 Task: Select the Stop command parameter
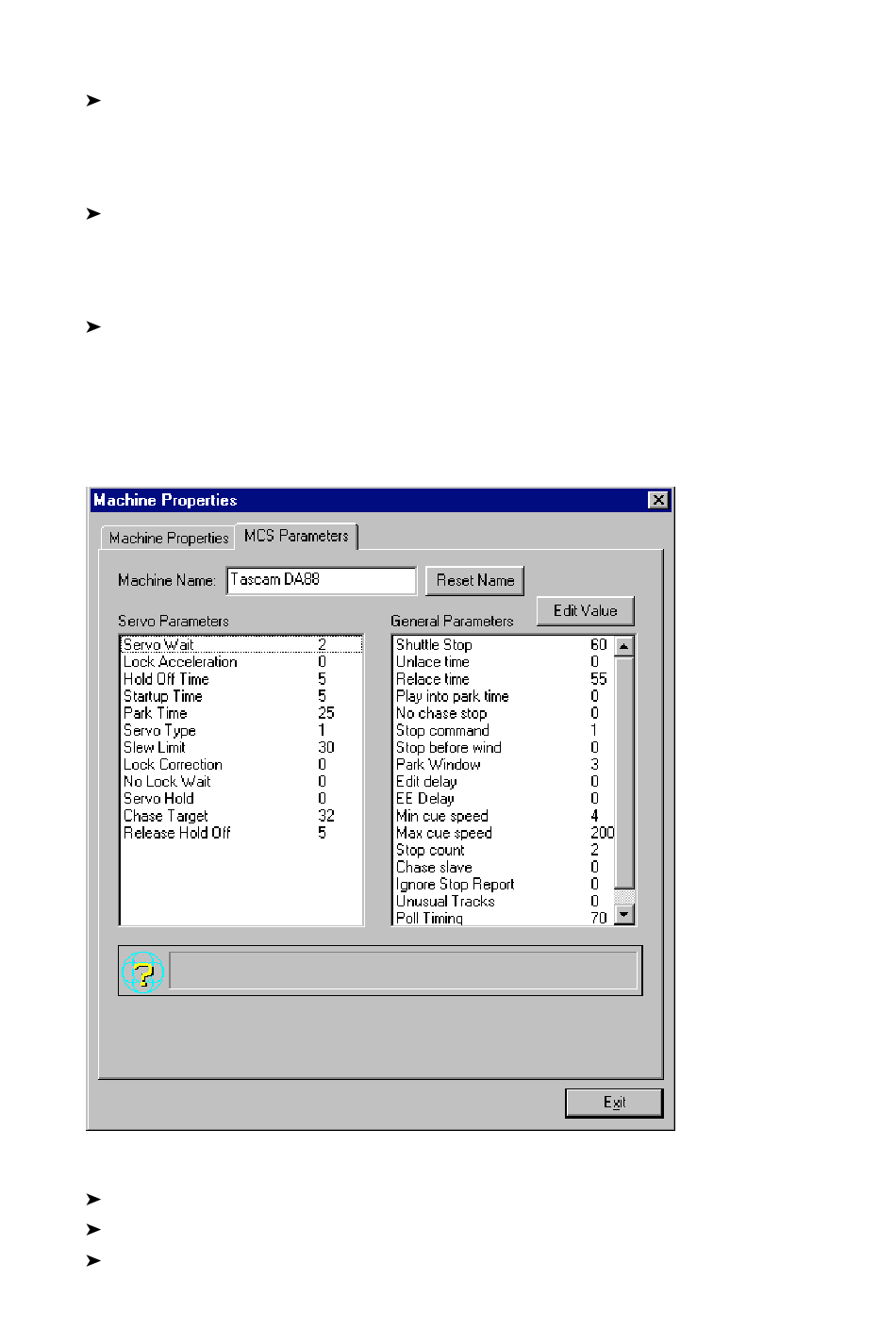coord(504,730)
